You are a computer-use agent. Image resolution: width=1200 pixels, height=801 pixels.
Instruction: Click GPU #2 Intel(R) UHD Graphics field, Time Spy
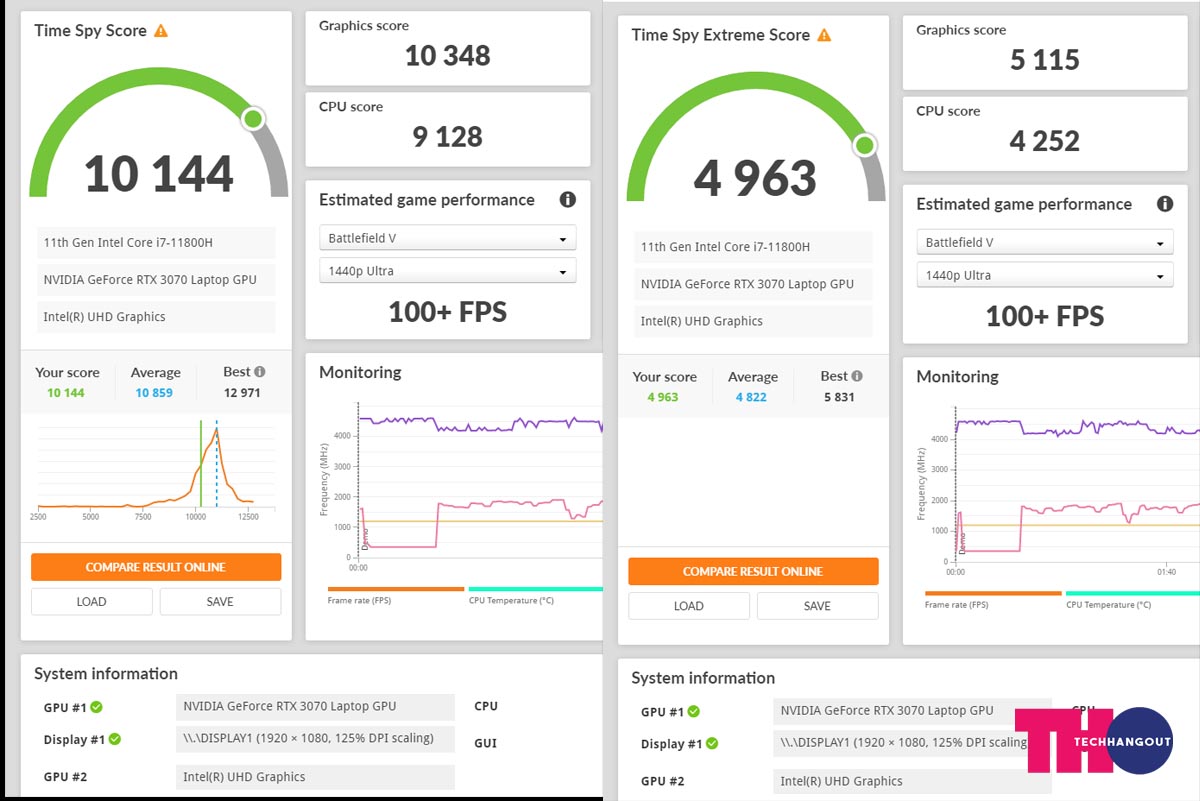(x=315, y=777)
